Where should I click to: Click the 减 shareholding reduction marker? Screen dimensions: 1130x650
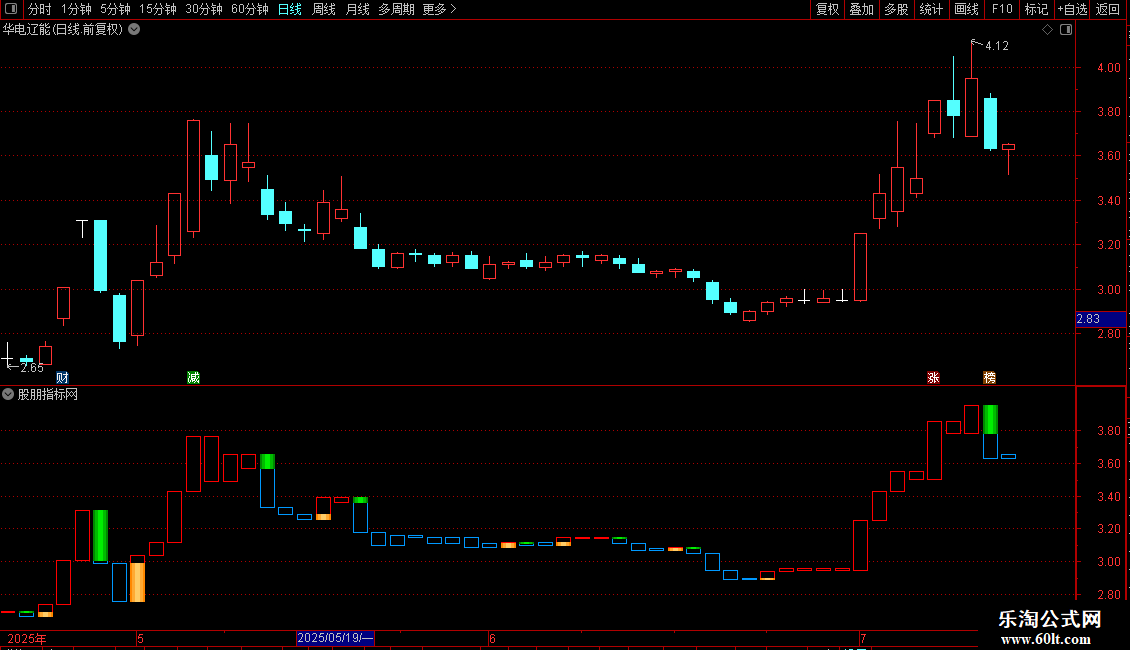[193, 378]
